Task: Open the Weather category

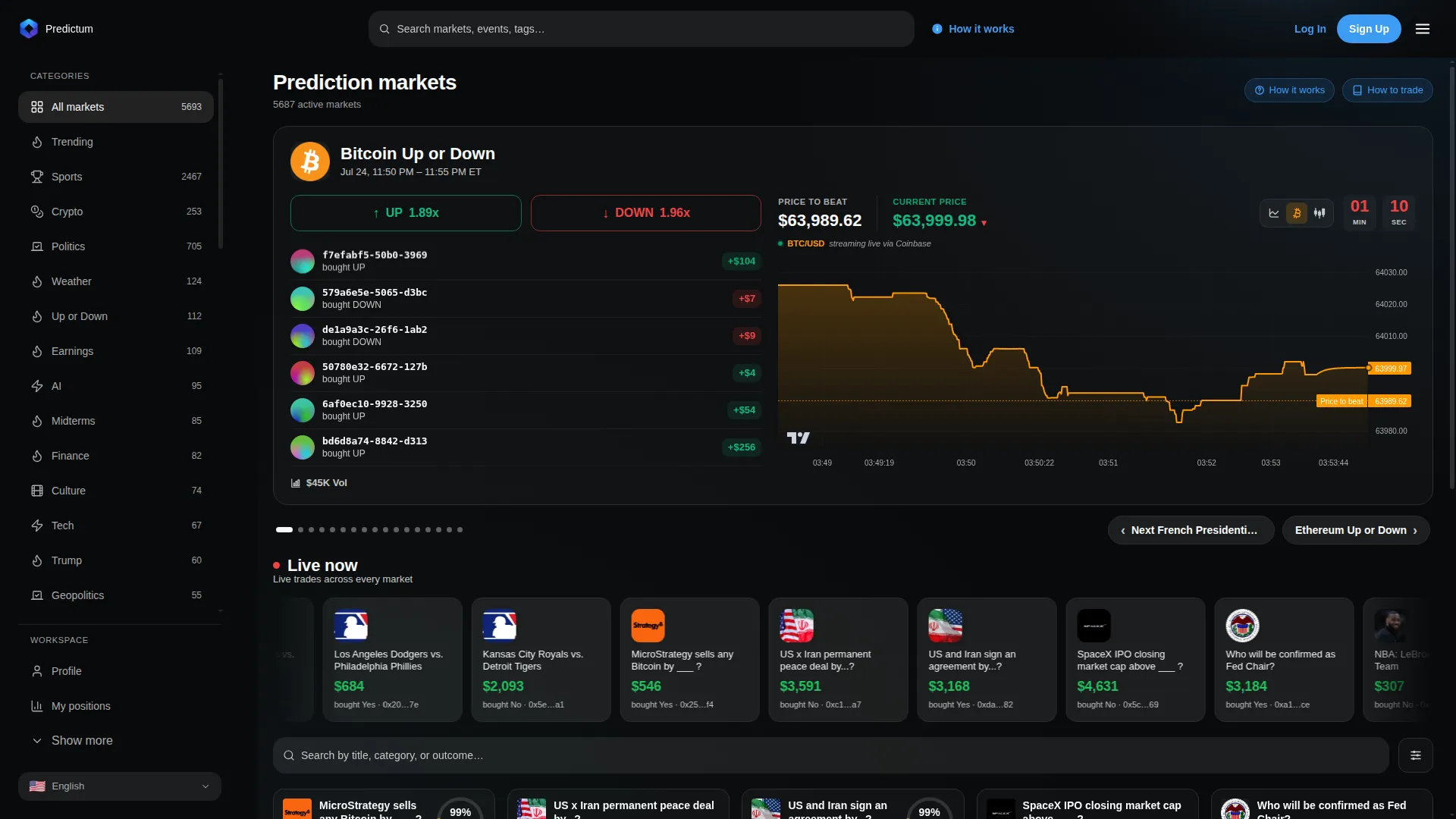Action: [116, 281]
